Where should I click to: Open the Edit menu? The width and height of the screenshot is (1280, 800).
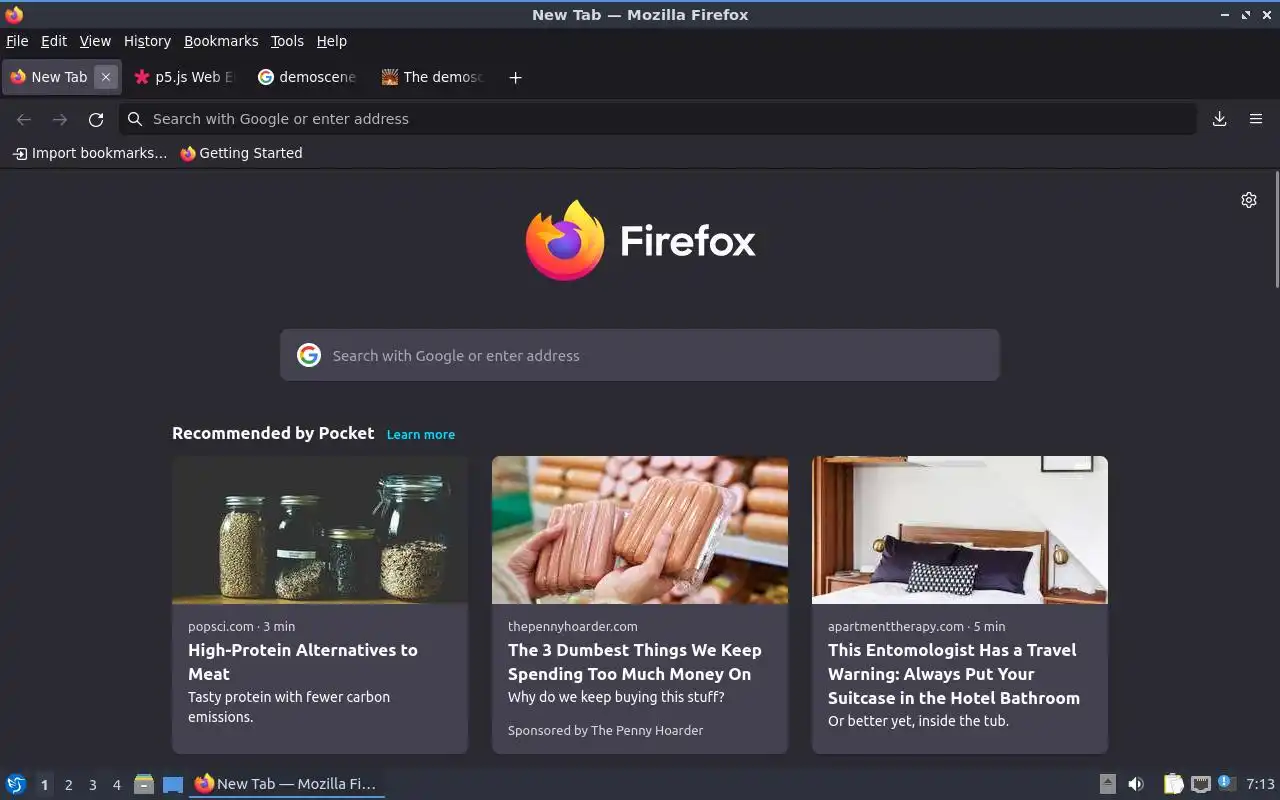click(x=54, y=41)
